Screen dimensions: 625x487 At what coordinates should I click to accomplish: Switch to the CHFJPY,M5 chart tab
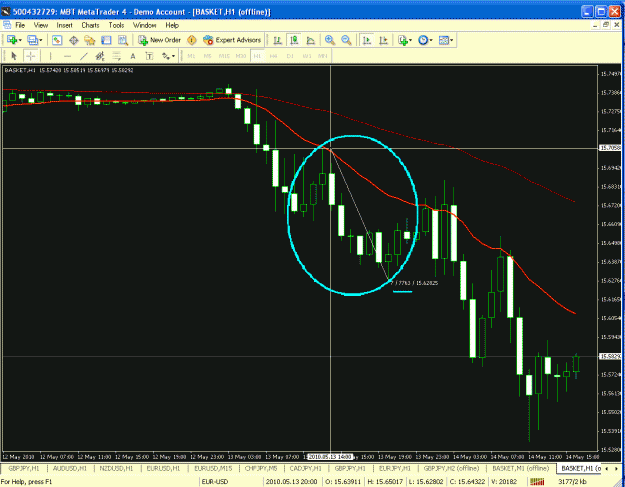tap(261, 468)
